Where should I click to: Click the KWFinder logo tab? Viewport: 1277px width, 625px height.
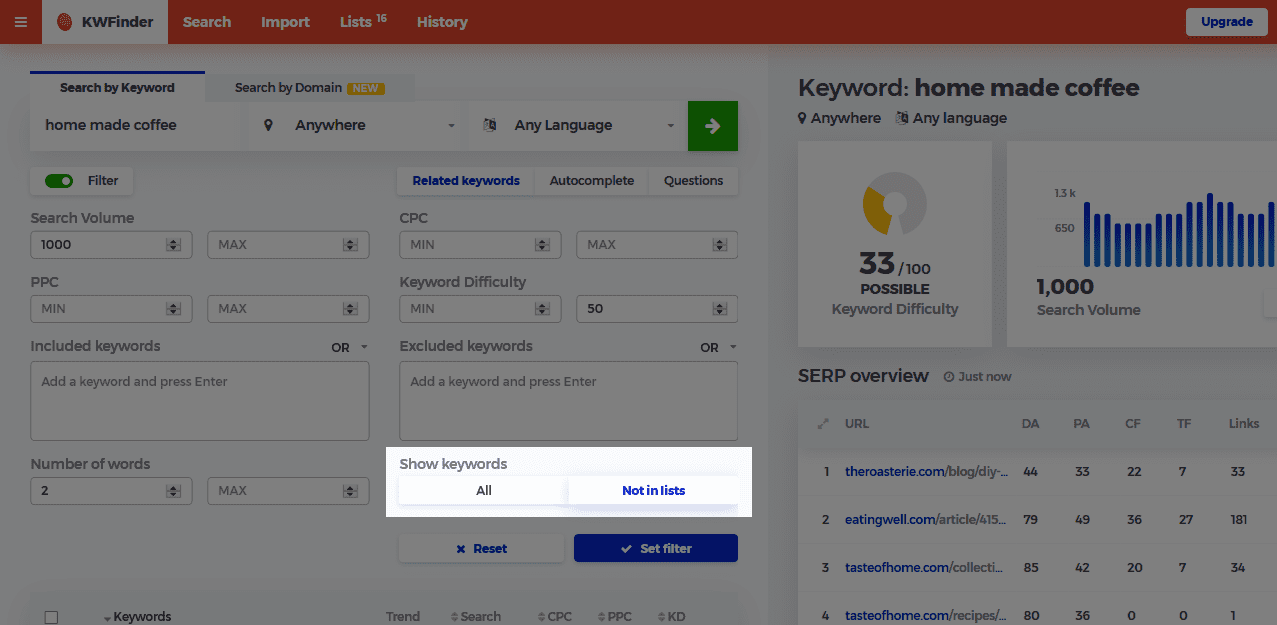105,22
